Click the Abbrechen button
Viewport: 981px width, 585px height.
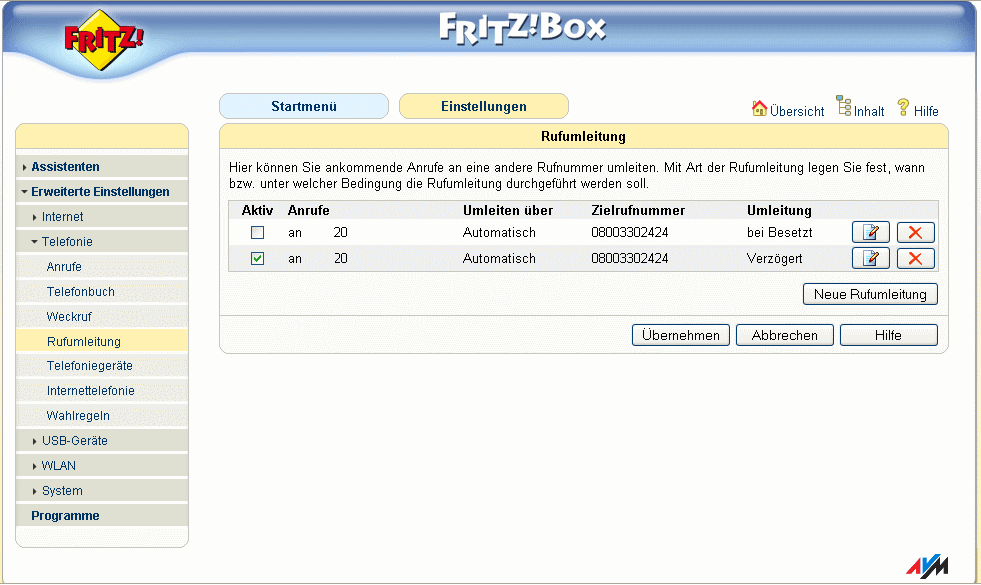tap(785, 335)
